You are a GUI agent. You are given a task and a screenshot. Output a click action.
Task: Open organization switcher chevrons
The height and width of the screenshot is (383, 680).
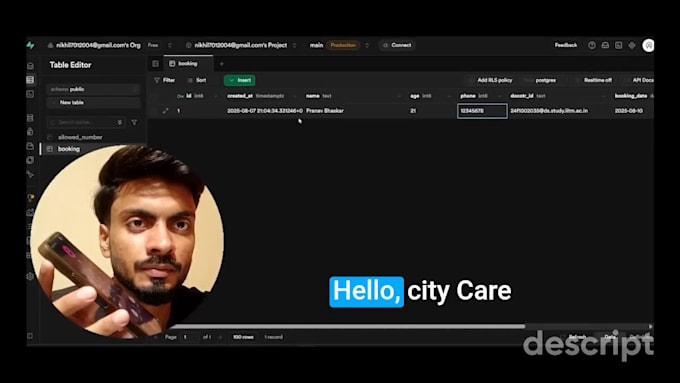170,45
